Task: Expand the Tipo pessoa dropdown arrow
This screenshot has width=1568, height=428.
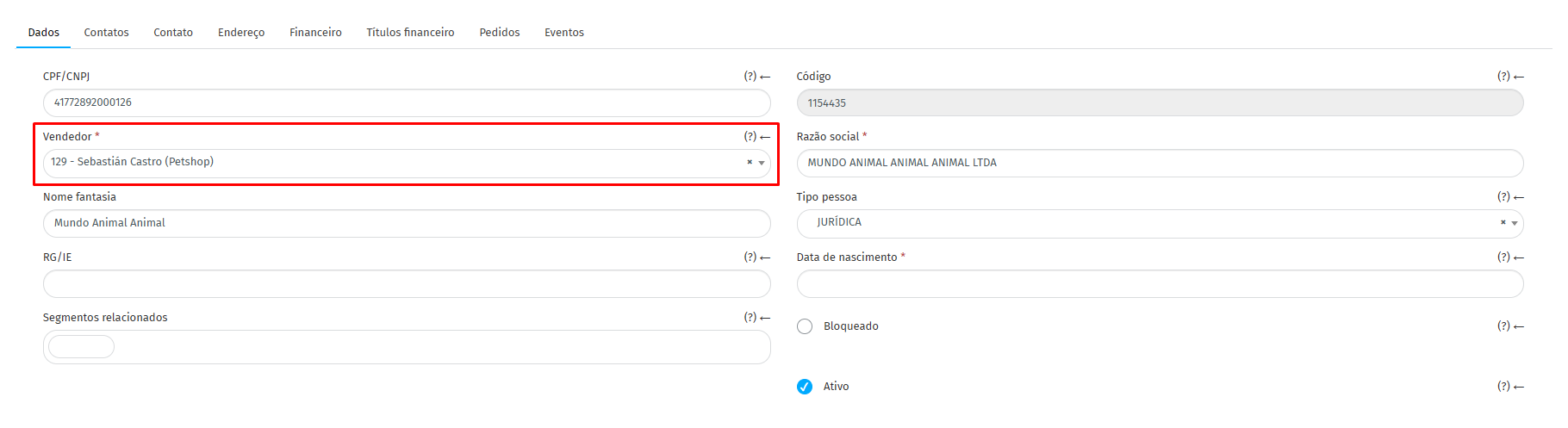Action: click(x=1515, y=223)
